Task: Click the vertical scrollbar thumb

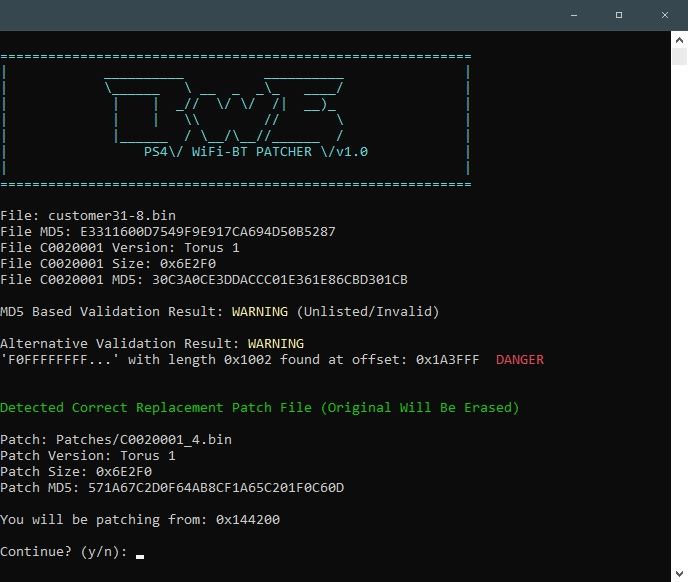Action: click(679, 57)
